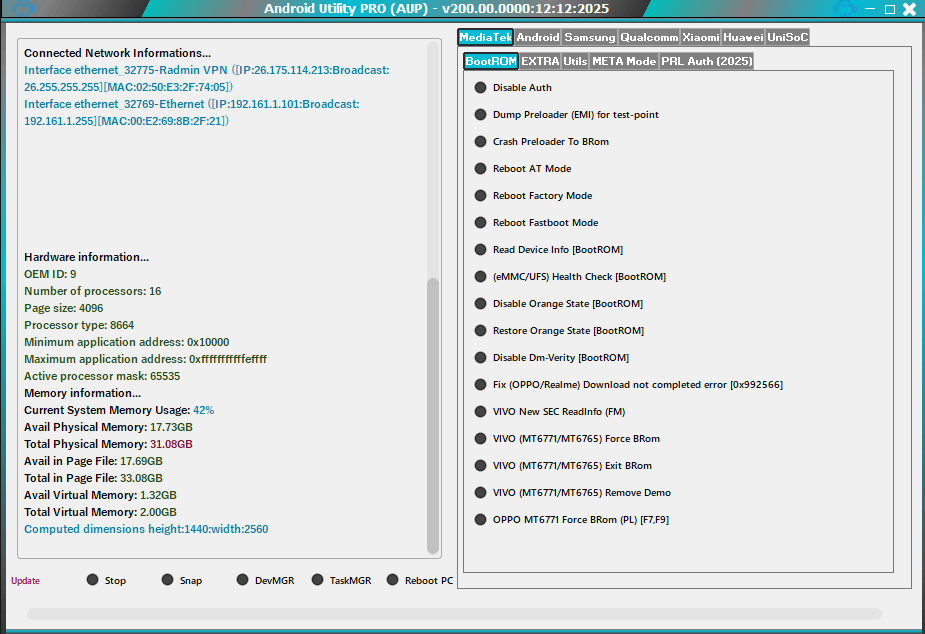Open the EXTRA sub-tab
Viewport: 925px width, 634px height.
coord(540,60)
